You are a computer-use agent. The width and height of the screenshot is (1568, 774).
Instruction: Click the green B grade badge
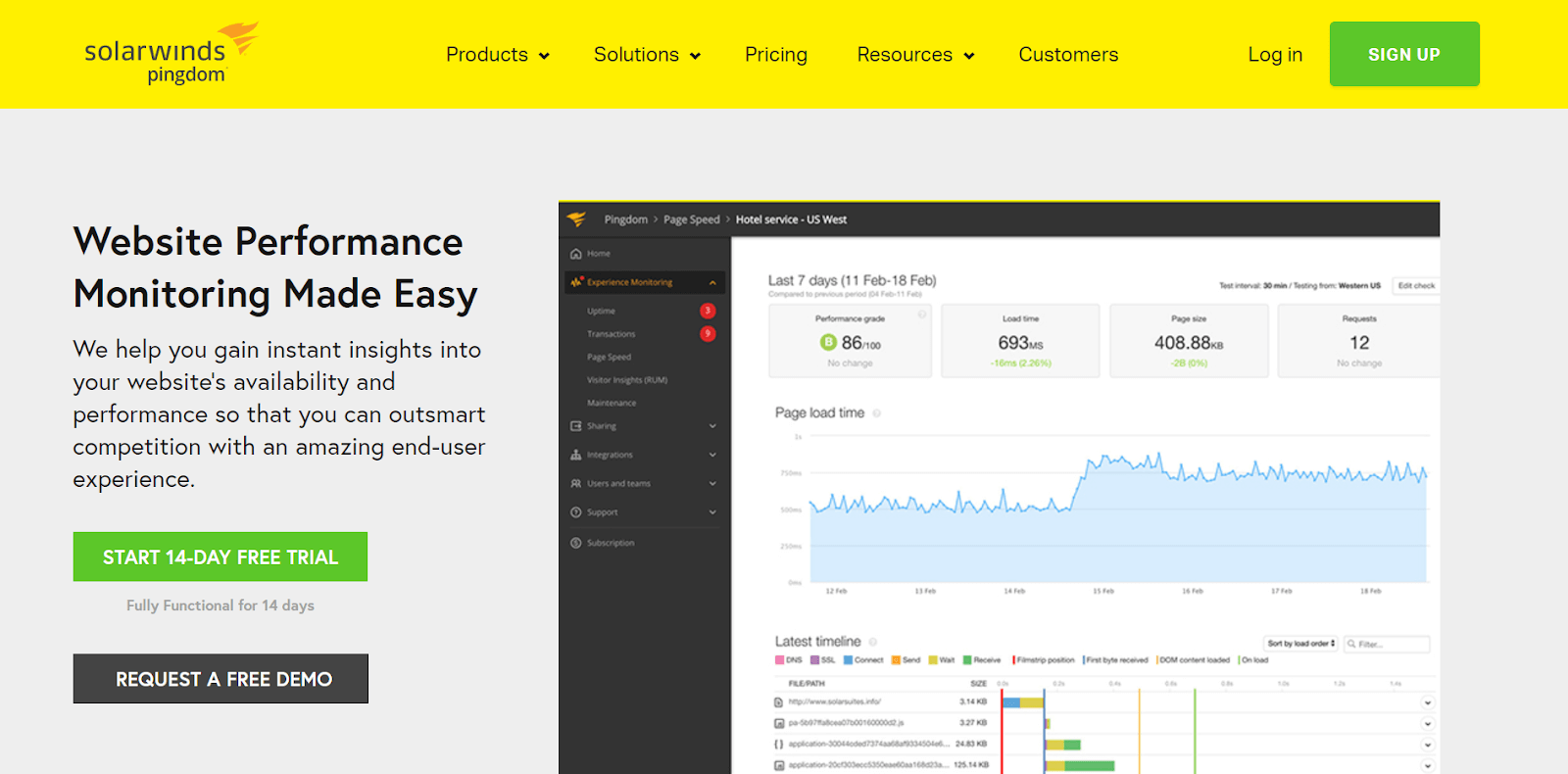pos(828,342)
